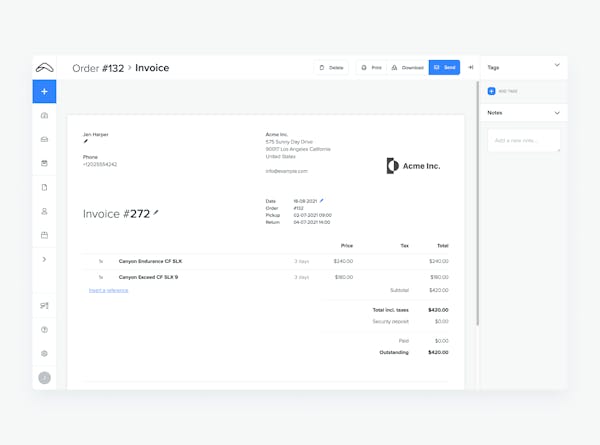Click the Add a new note field
600x445 pixels.
[x=524, y=140]
